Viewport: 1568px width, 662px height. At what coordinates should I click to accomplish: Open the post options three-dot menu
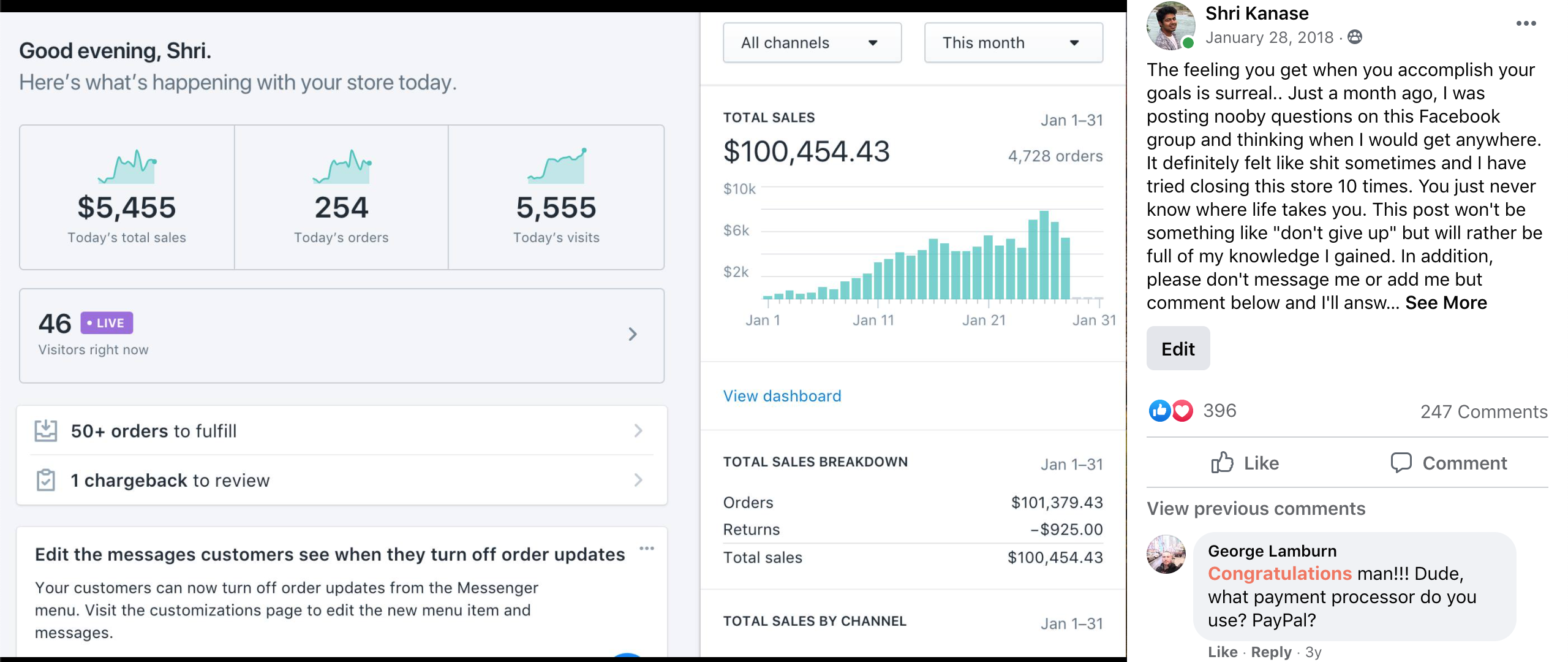(1526, 23)
